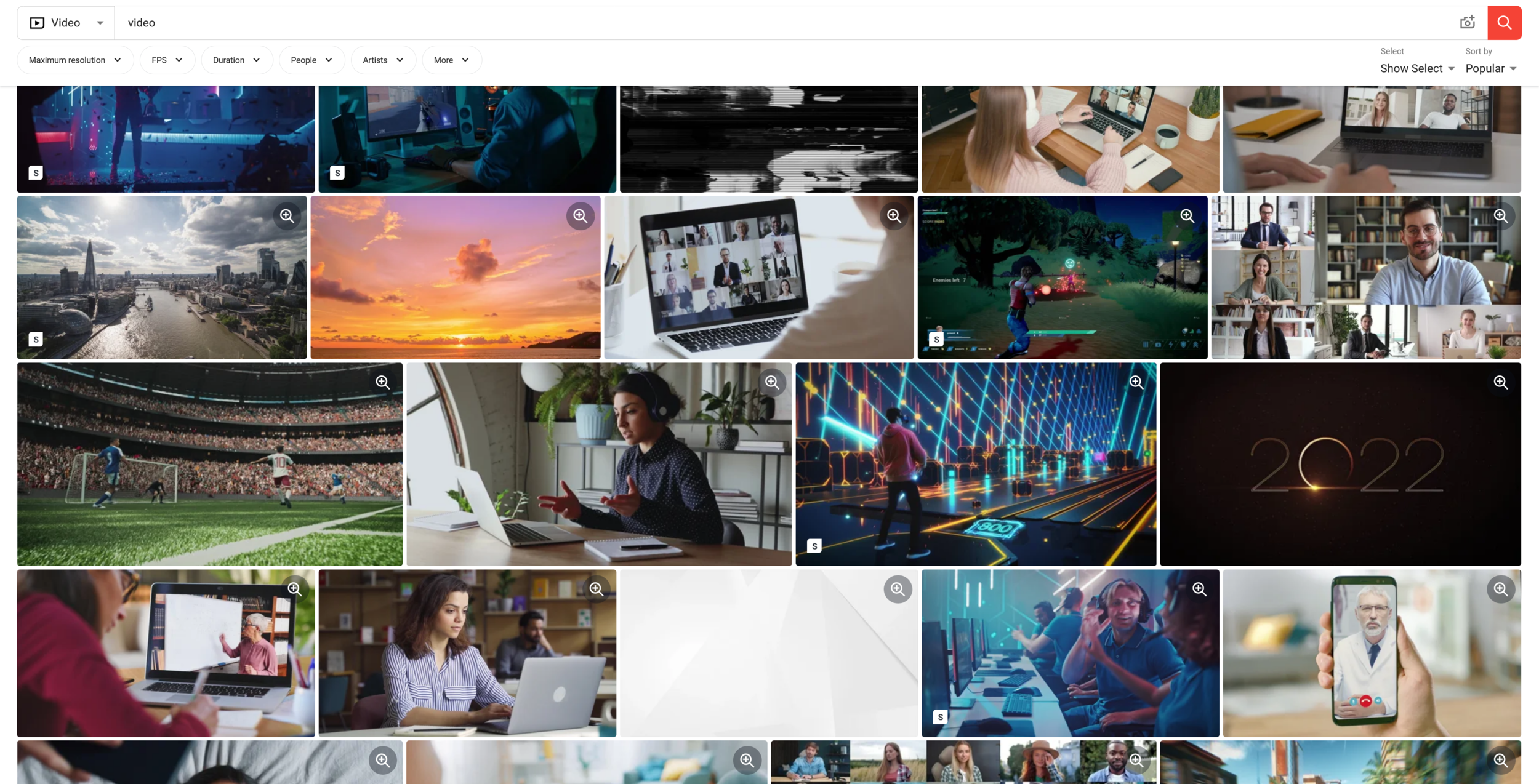Open search by image camera icon
Image resolution: width=1539 pixels, height=784 pixels.
(1467, 23)
